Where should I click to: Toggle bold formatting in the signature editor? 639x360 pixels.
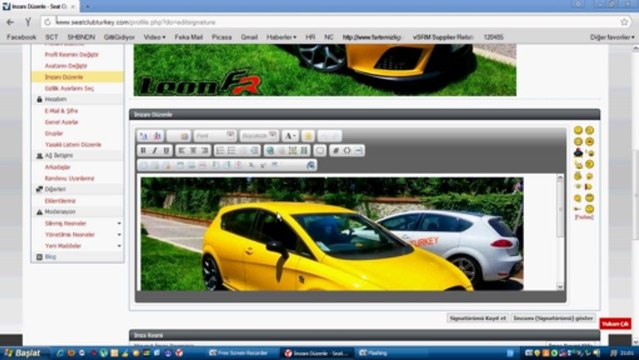click(x=143, y=150)
